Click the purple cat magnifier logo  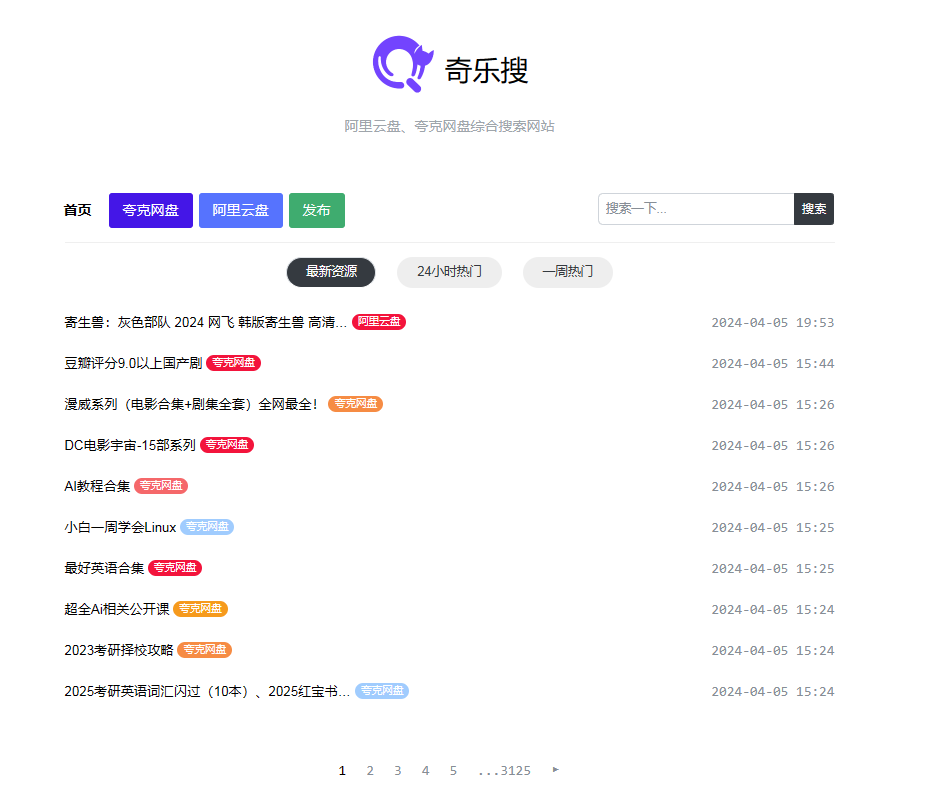(x=403, y=64)
